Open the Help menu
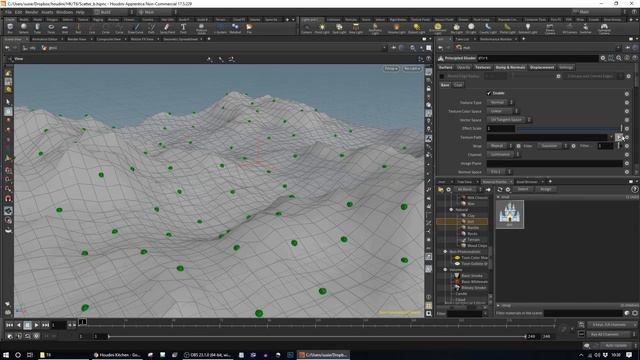640x360 pixels. 80,12
